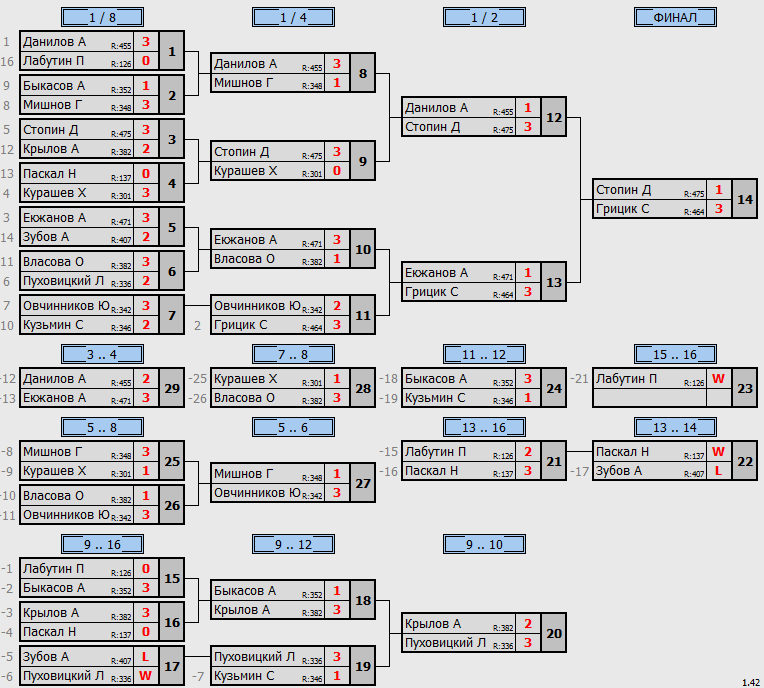Image resolution: width=764 pixels, height=688 pixels.
Task: Click the 9 .. 10 placement header
Action: point(484,544)
